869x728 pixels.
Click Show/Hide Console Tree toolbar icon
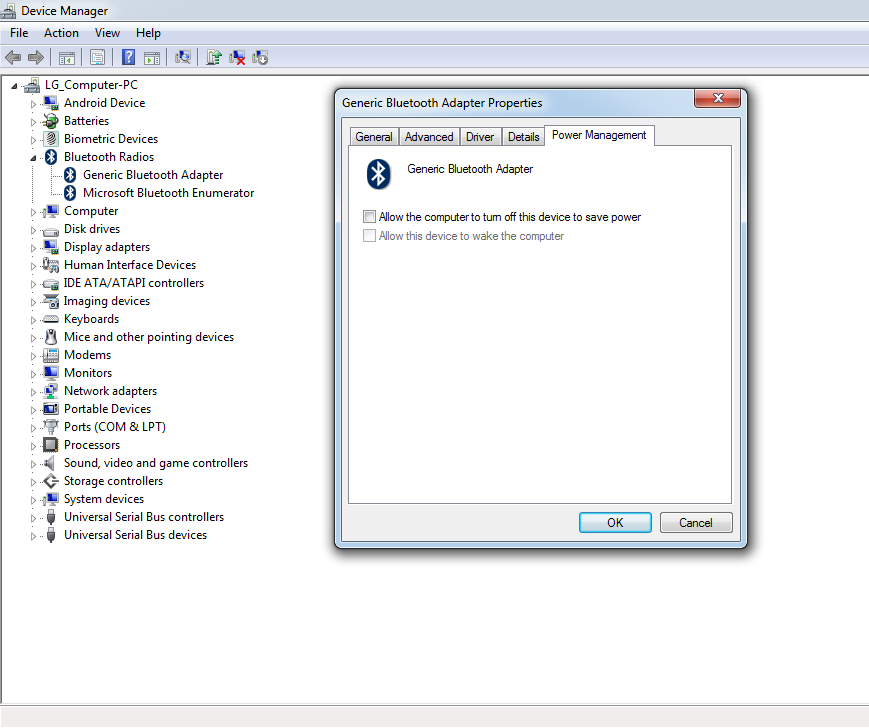coord(67,58)
